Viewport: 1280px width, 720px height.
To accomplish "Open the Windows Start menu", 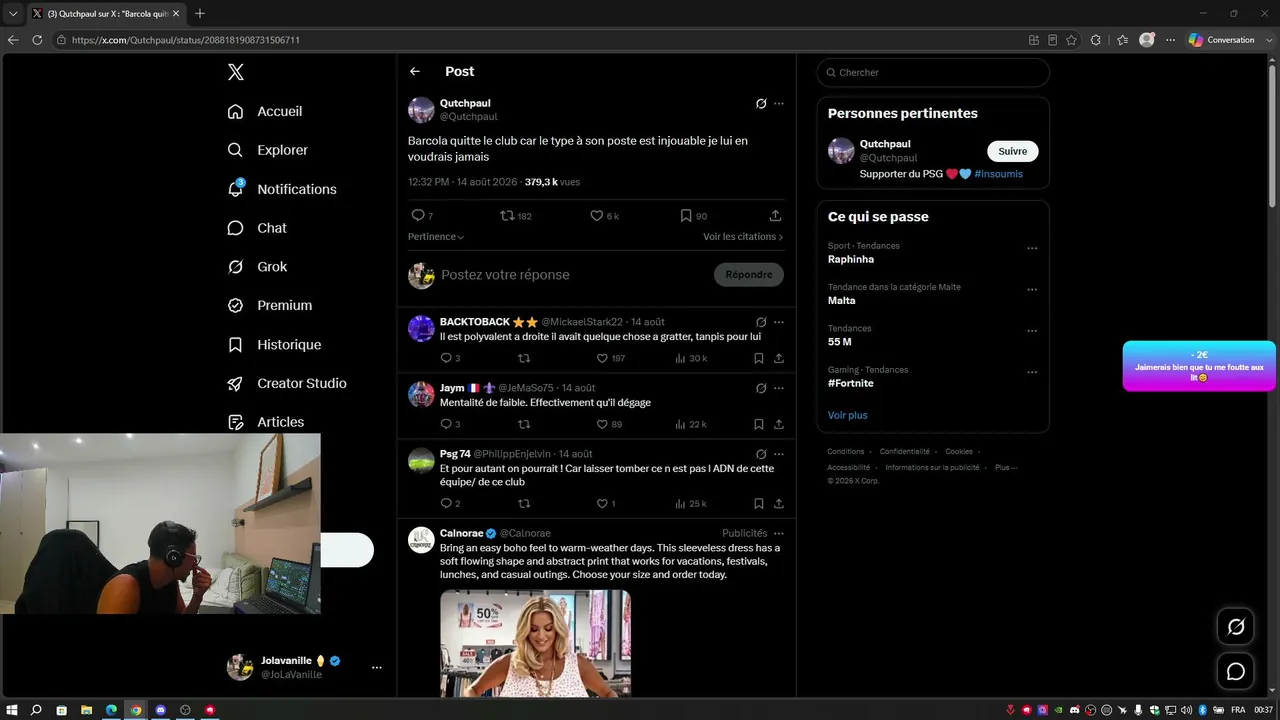I will (x=12, y=710).
